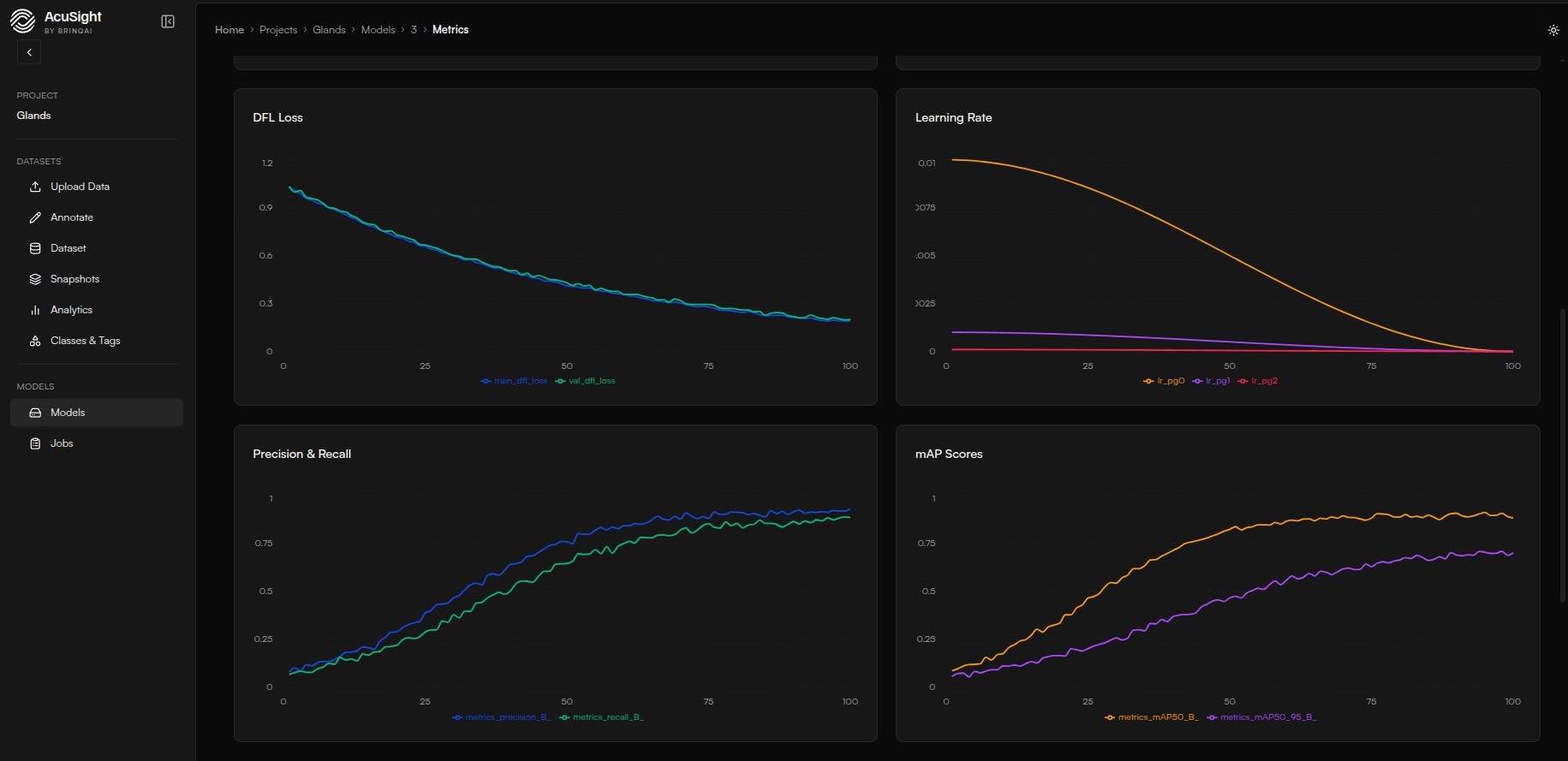Screen dimensions: 1568x761
Task: Toggle metrics_mAP50_95_B_ series in legend
Action: pyautogui.click(x=1261, y=717)
